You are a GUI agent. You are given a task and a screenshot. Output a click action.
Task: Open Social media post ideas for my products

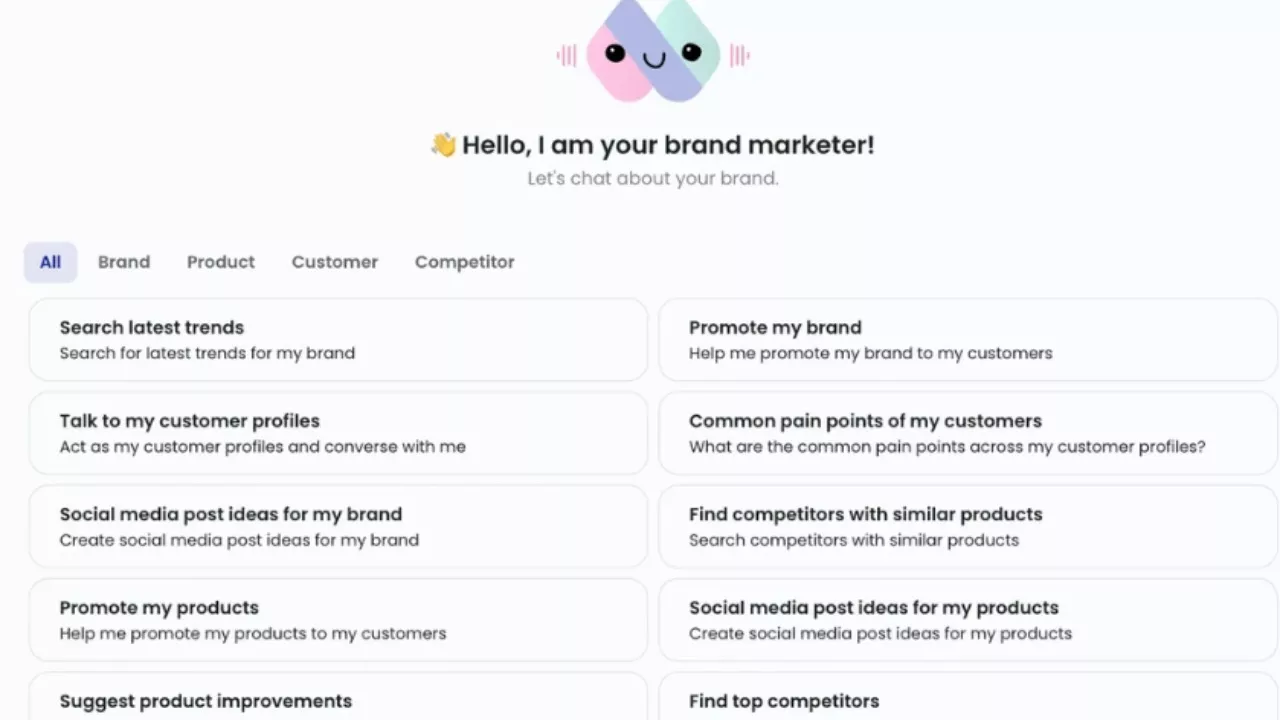967,620
